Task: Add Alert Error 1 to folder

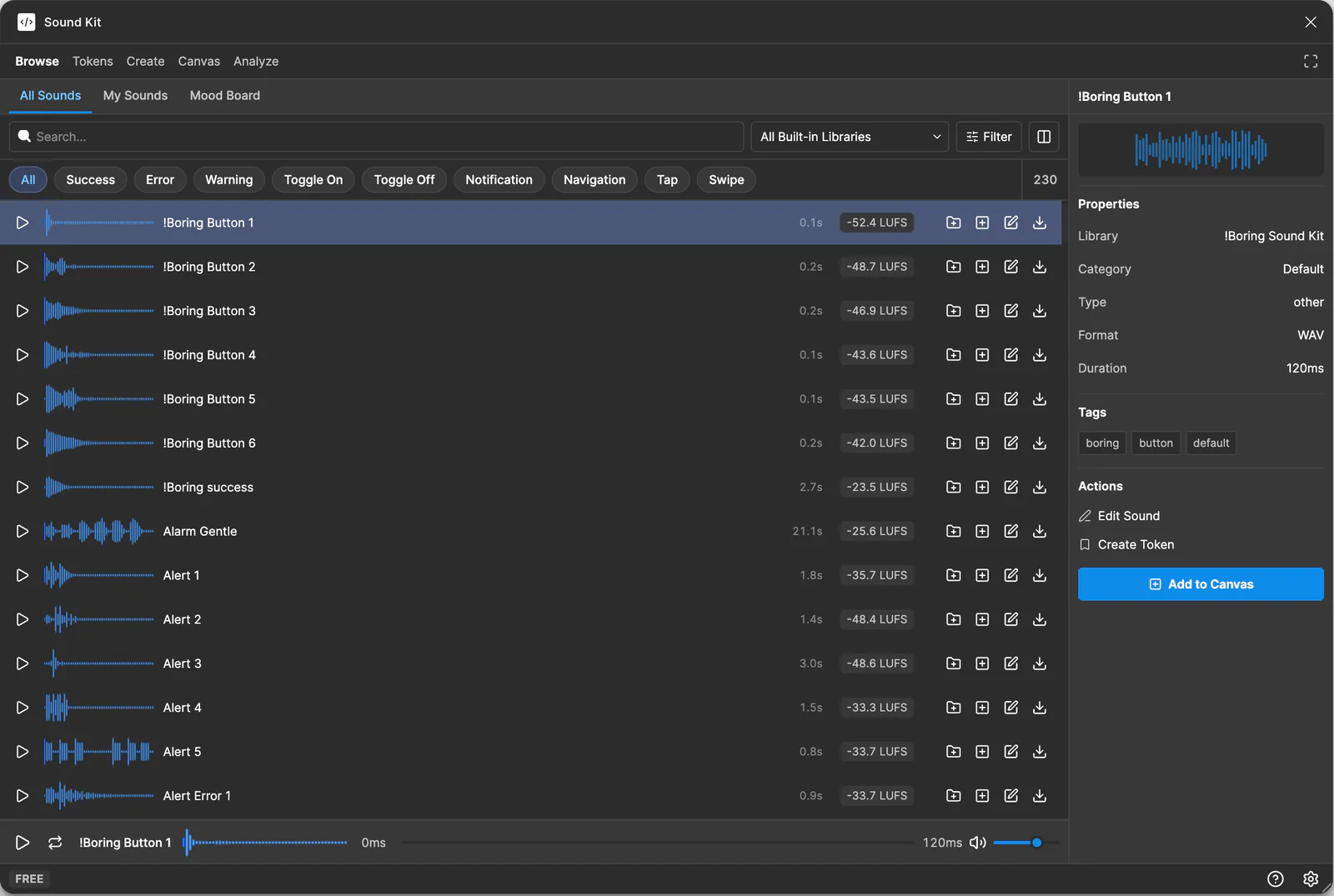Action: (954, 796)
